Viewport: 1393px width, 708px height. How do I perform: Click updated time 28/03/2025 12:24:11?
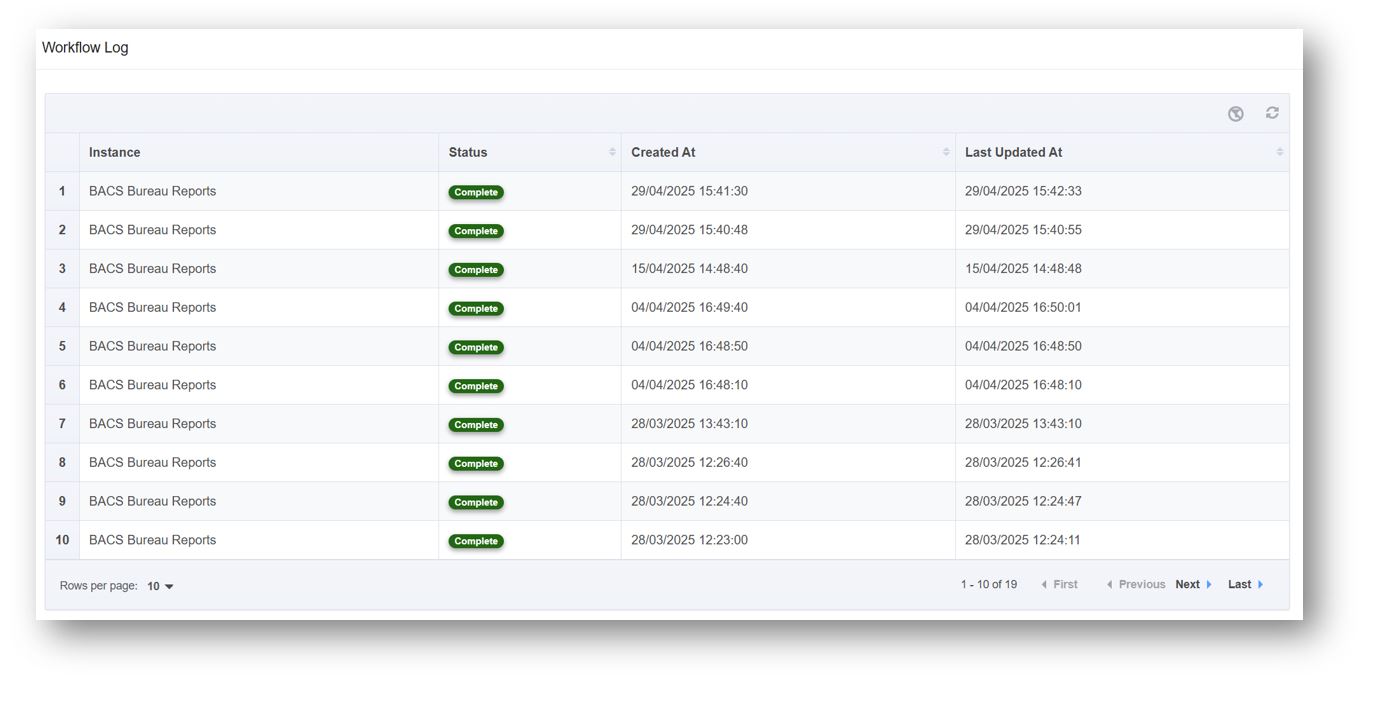coord(1023,540)
